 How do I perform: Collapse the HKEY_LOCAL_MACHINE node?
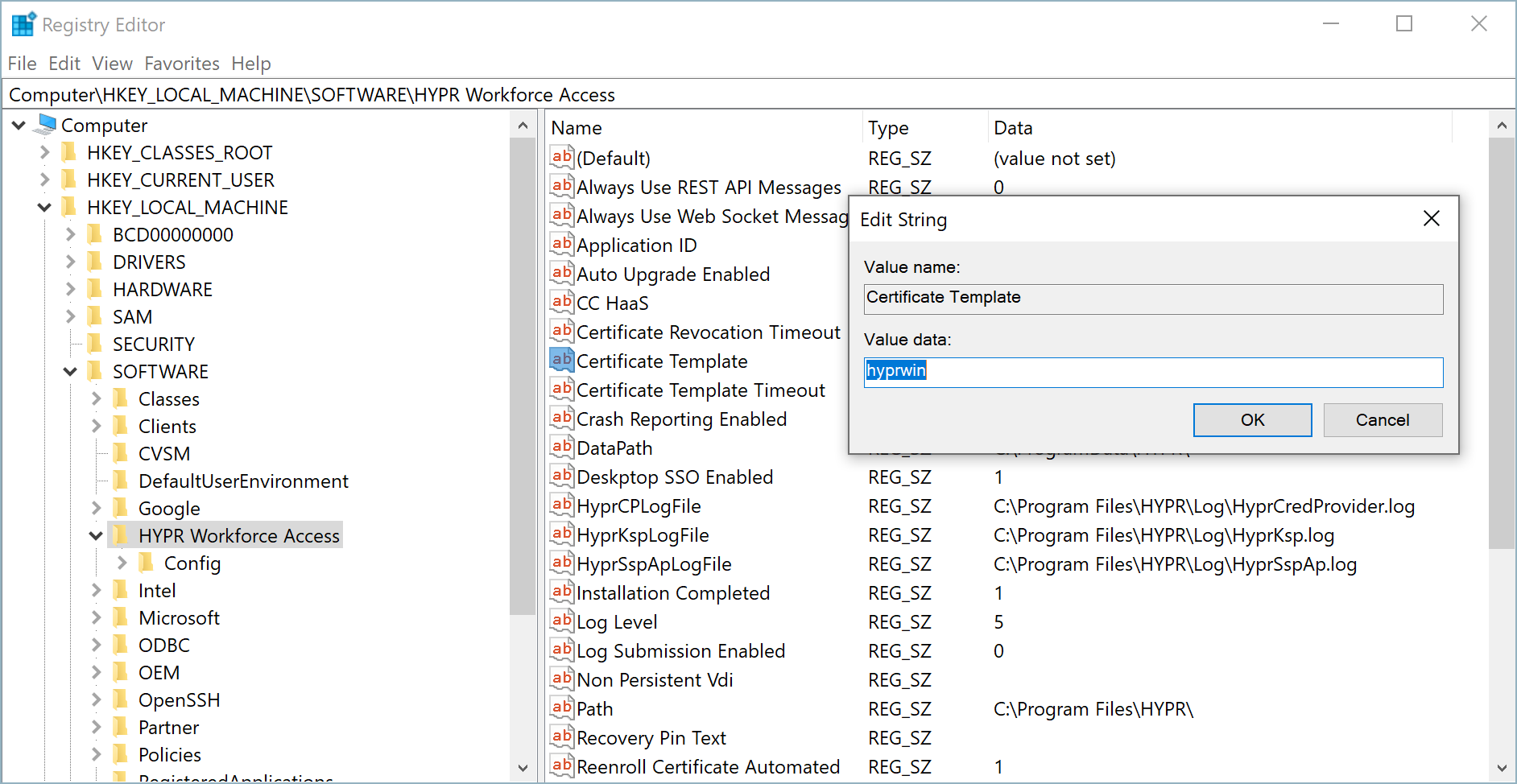point(44,207)
